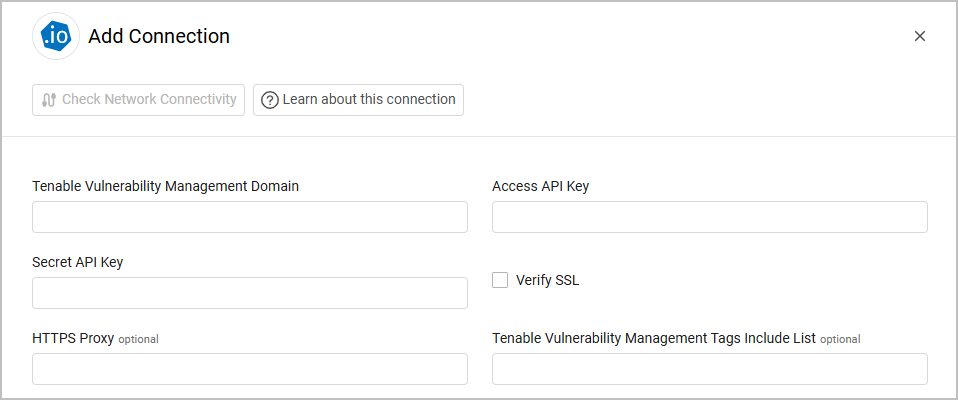Close the Add Connection dialog
The width and height of the screenshot is (958, 400).
(920, 36)
